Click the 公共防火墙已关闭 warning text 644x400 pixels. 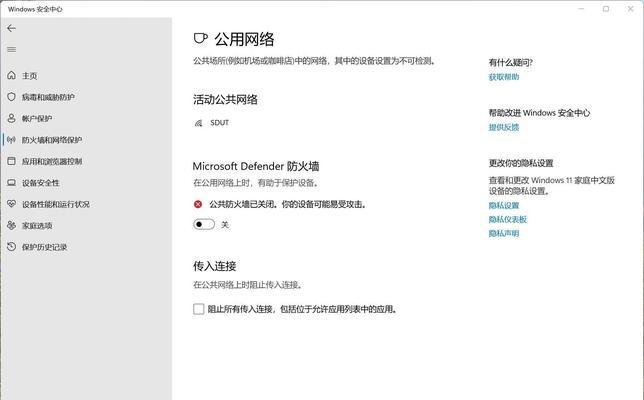[288, 204]
